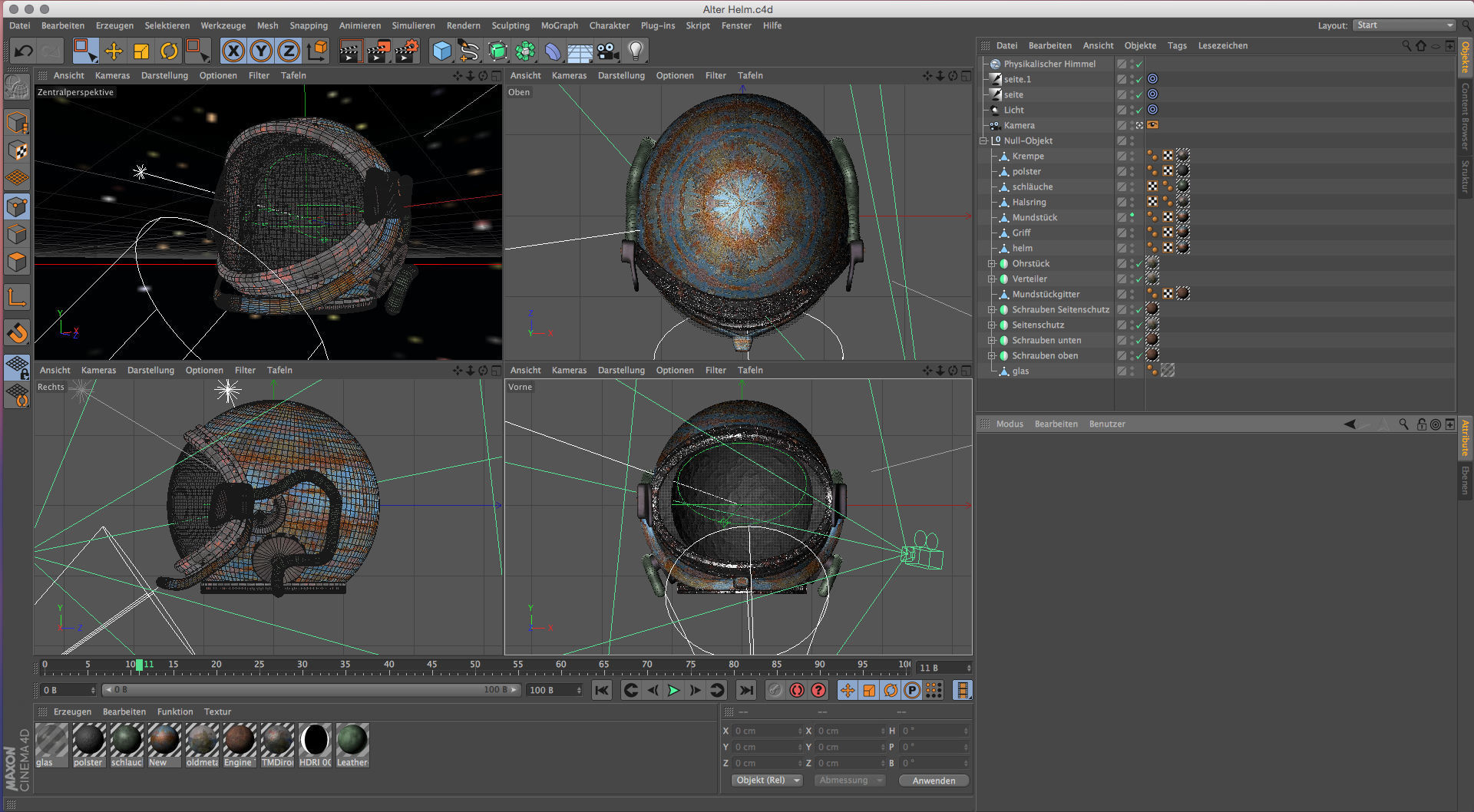Image resolution: width=1474 pixels, height=812 pixels.
Task: Click the make editable icon in sidebar
Action: point(17,87)
